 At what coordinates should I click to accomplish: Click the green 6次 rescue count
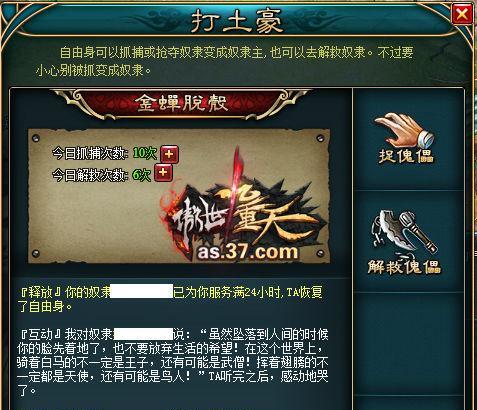point(141,174)
